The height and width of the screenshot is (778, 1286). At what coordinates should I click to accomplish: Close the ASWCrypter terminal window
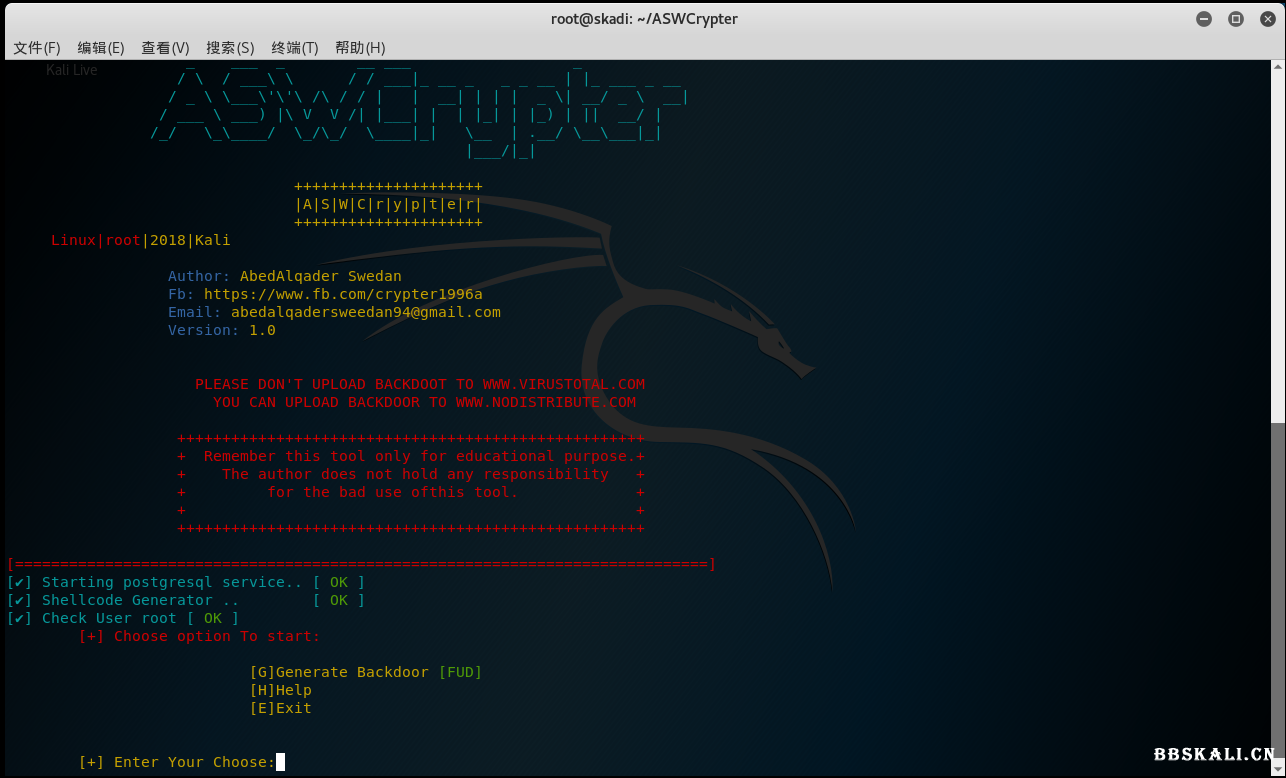pyautogui.click(x=1266, y=19)
